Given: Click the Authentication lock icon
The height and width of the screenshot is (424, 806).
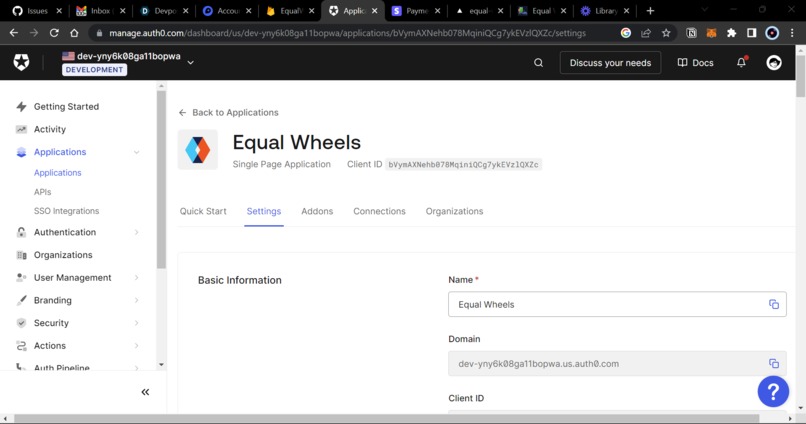Looking at the screenshot, I should click(x=21, y=232).
